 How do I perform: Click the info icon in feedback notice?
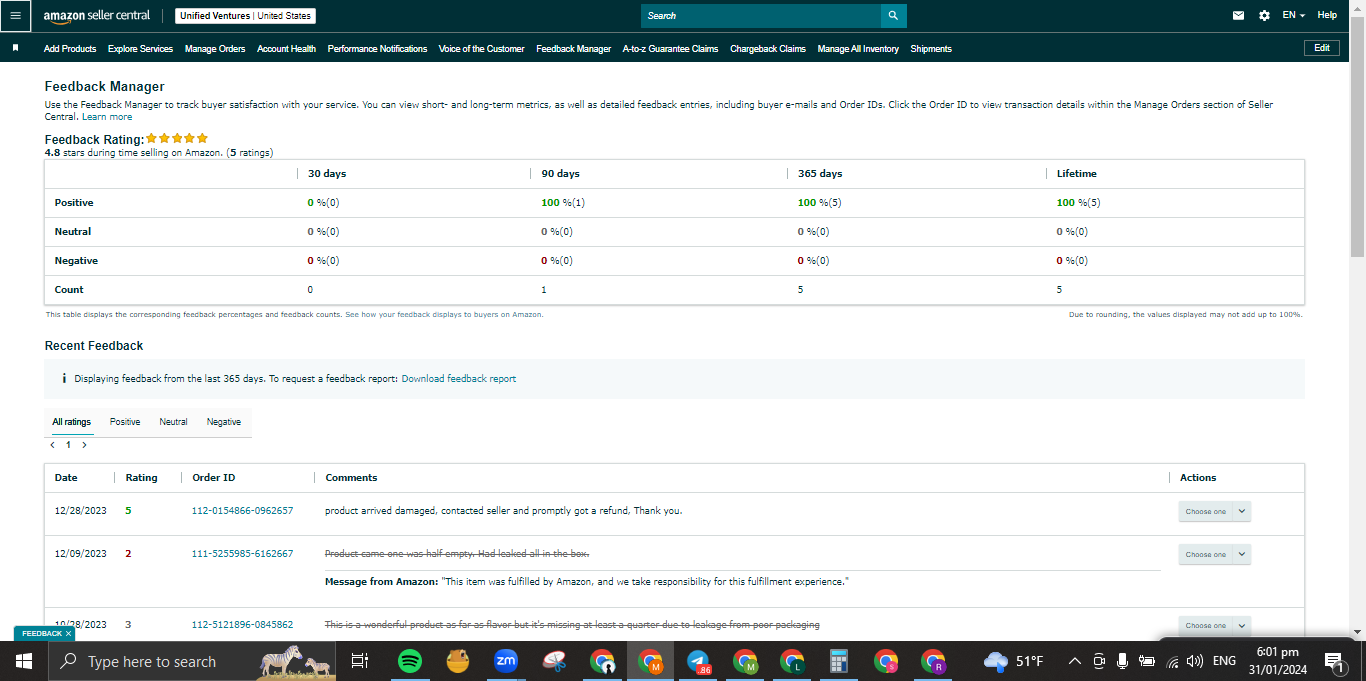pyautogui.click(x=64, y=379)
